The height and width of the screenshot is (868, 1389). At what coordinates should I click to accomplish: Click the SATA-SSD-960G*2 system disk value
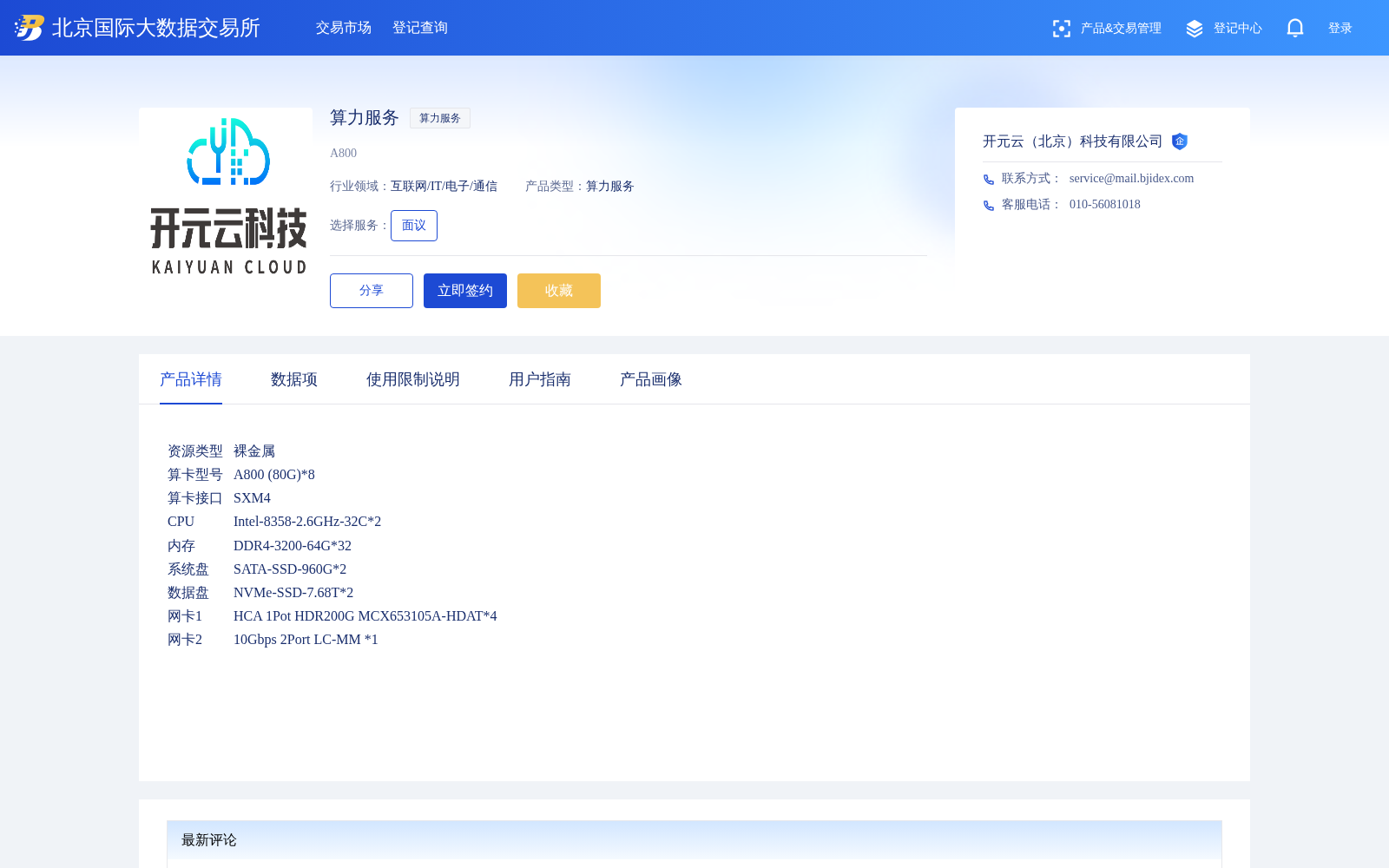click(290, 569)
